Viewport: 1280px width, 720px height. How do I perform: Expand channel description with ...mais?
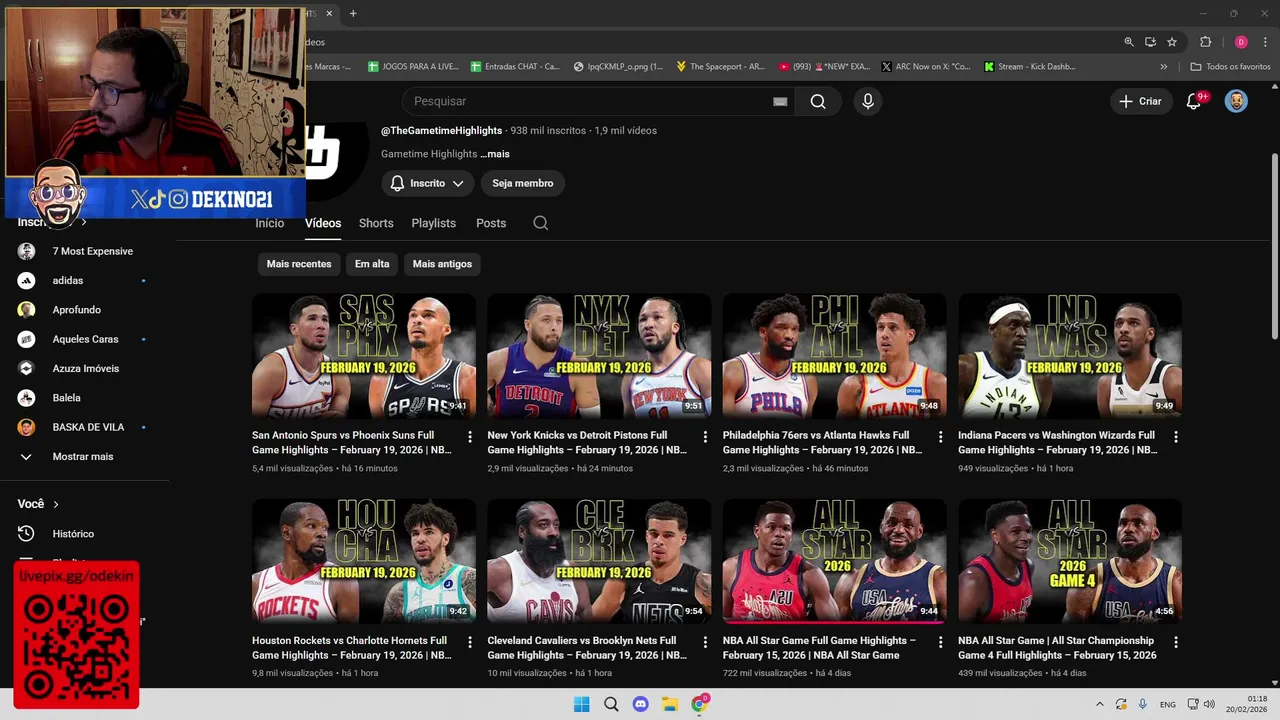coord(495,154)
